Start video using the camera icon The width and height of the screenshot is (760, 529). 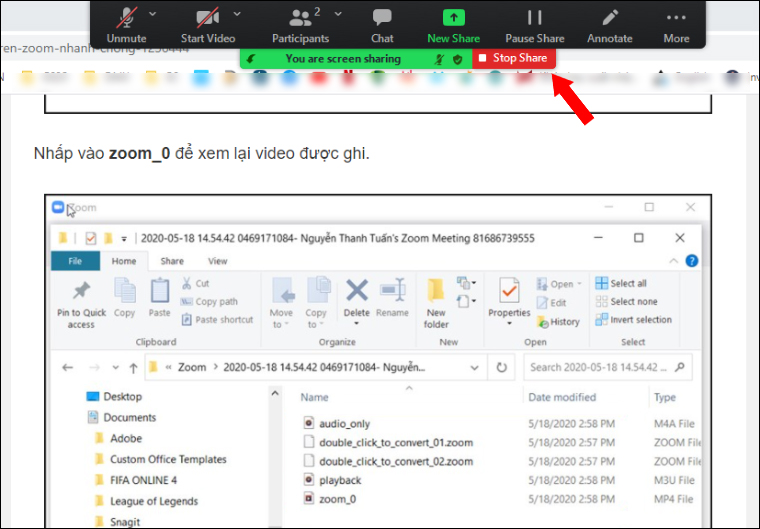(207, 18)
